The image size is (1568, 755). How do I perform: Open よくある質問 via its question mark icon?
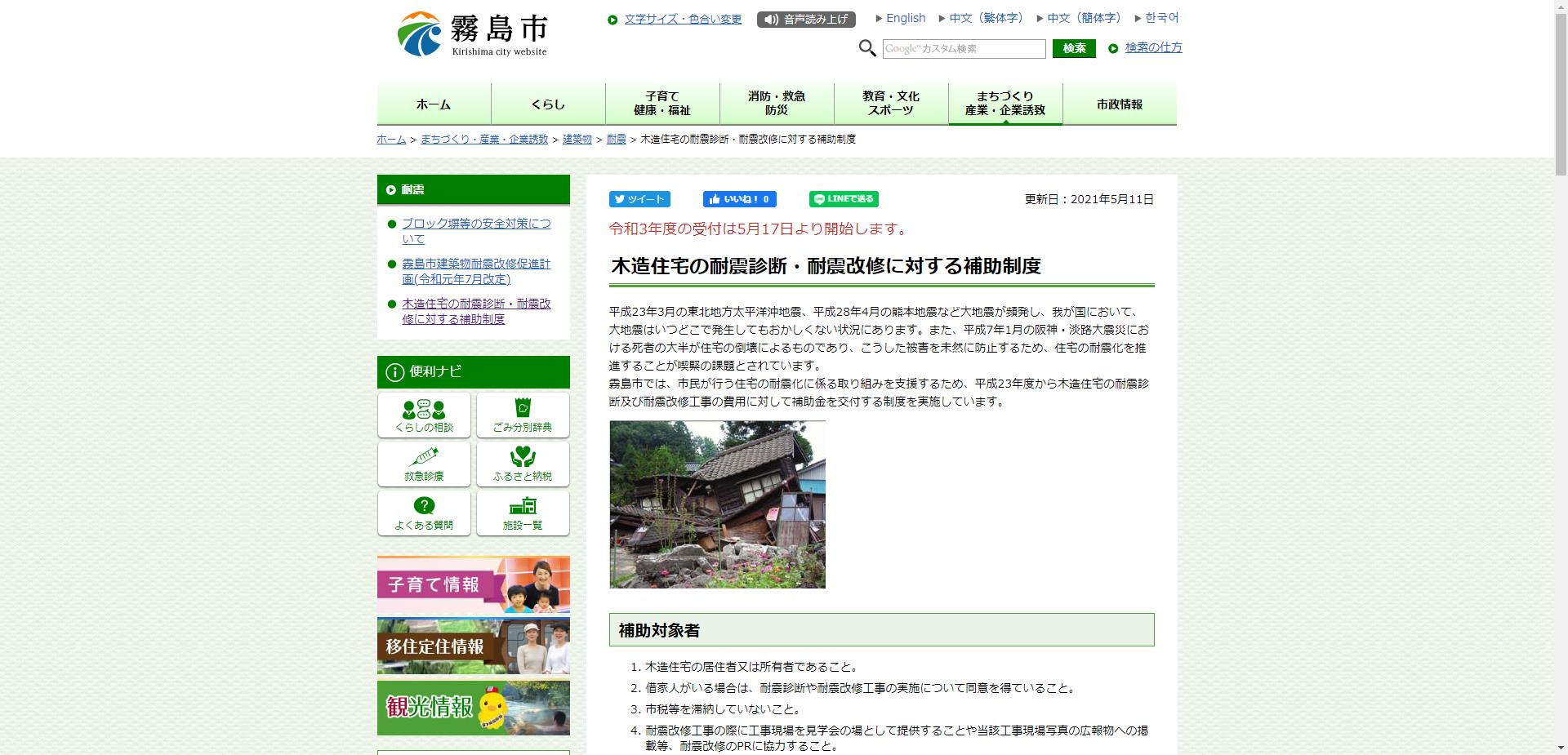point(423,506)
